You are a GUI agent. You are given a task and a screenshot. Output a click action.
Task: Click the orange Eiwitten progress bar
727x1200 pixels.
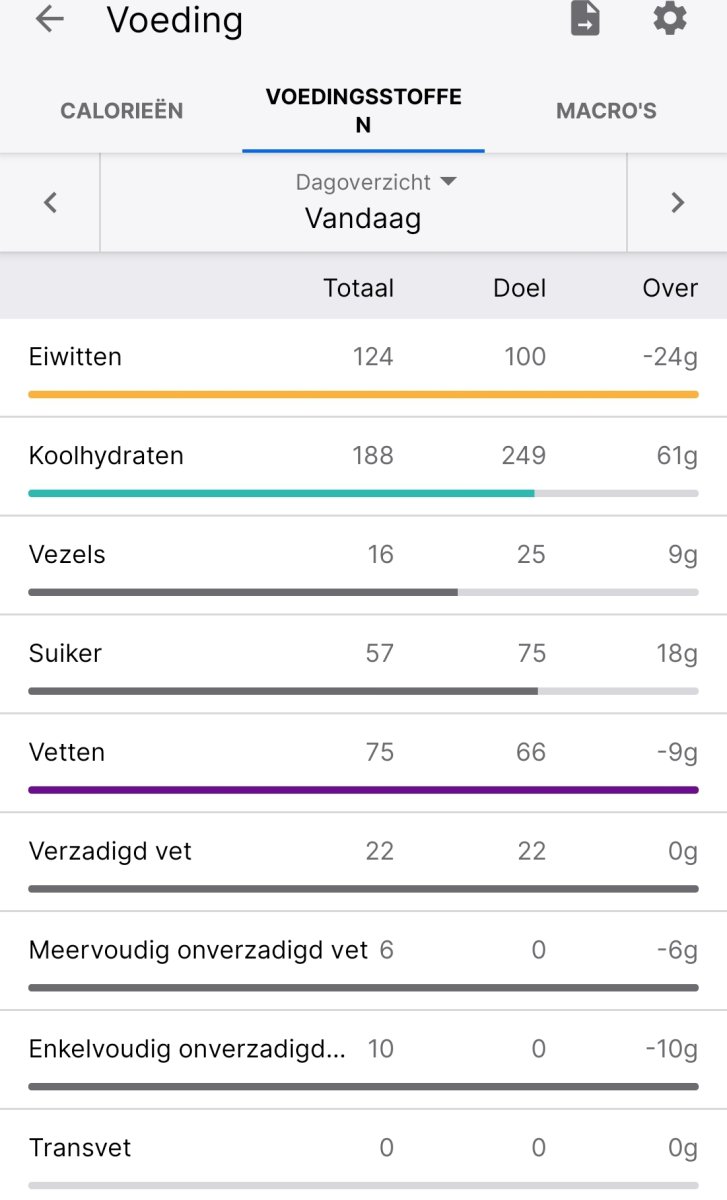point(363,395)
